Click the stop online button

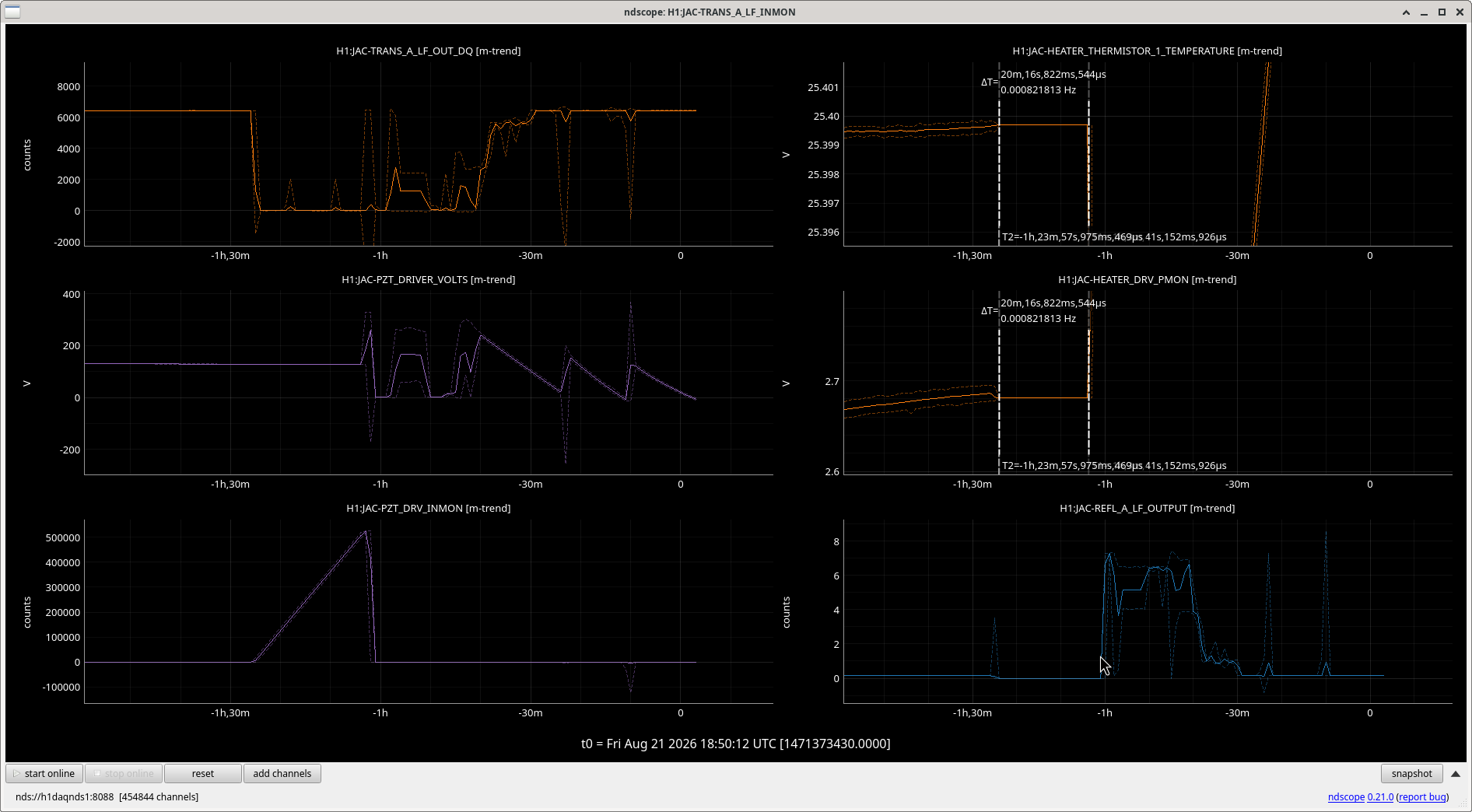(x=124, y=773)
